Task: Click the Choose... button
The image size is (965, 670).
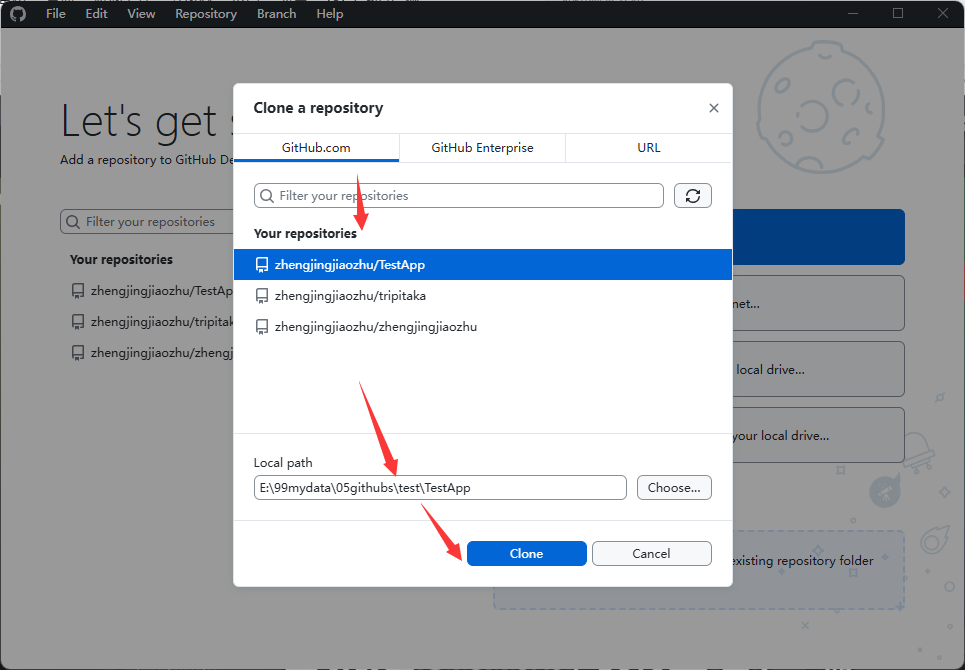Action: 674,487
